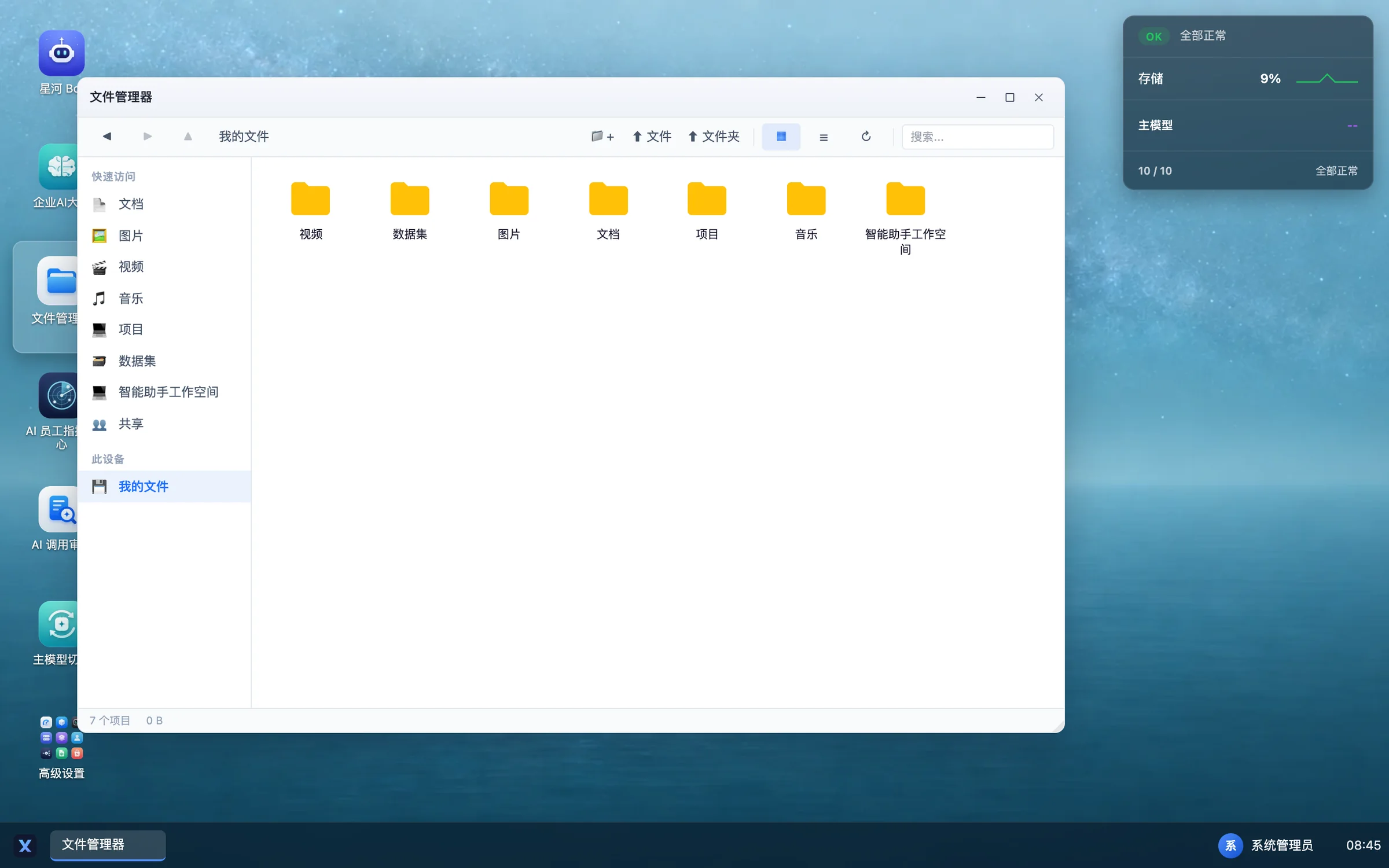Select the 数据集 folder icon
Screen dimensions: 1389x868
coord(410,200)
